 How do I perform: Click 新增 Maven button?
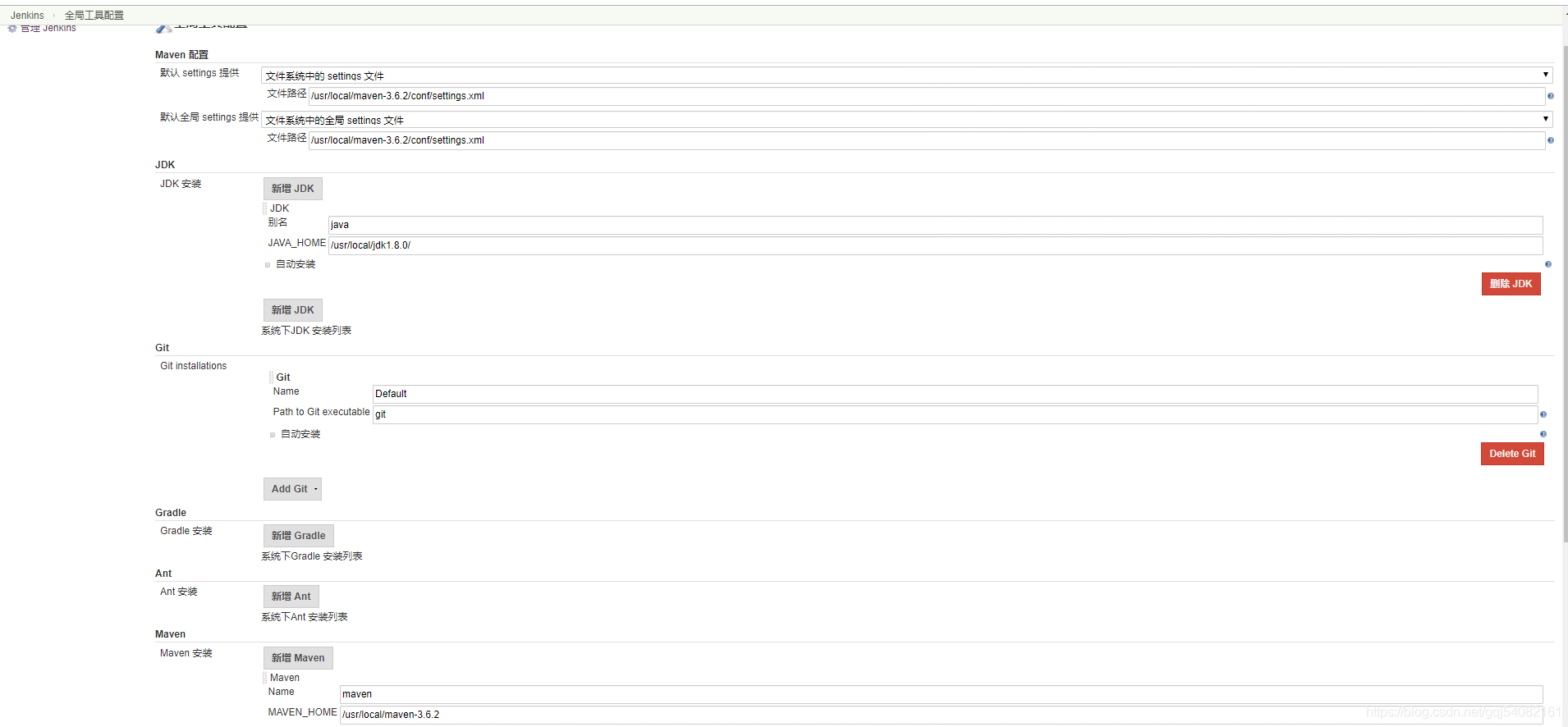[298, 658]
